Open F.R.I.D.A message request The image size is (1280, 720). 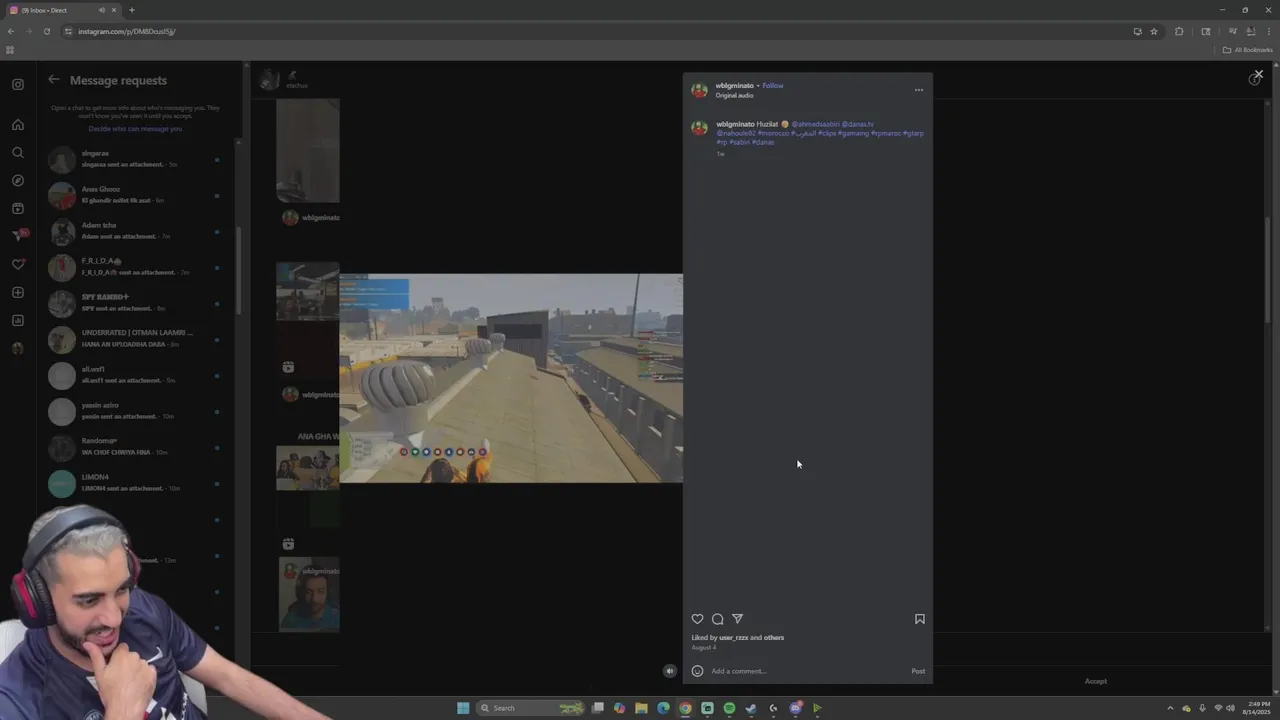coord(135,267)
